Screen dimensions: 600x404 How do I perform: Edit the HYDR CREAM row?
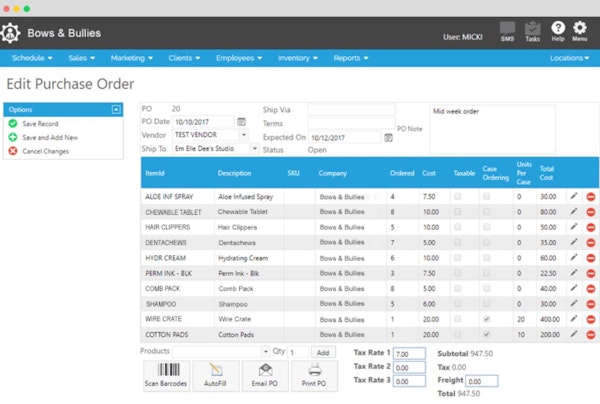[x=574, y=257]
